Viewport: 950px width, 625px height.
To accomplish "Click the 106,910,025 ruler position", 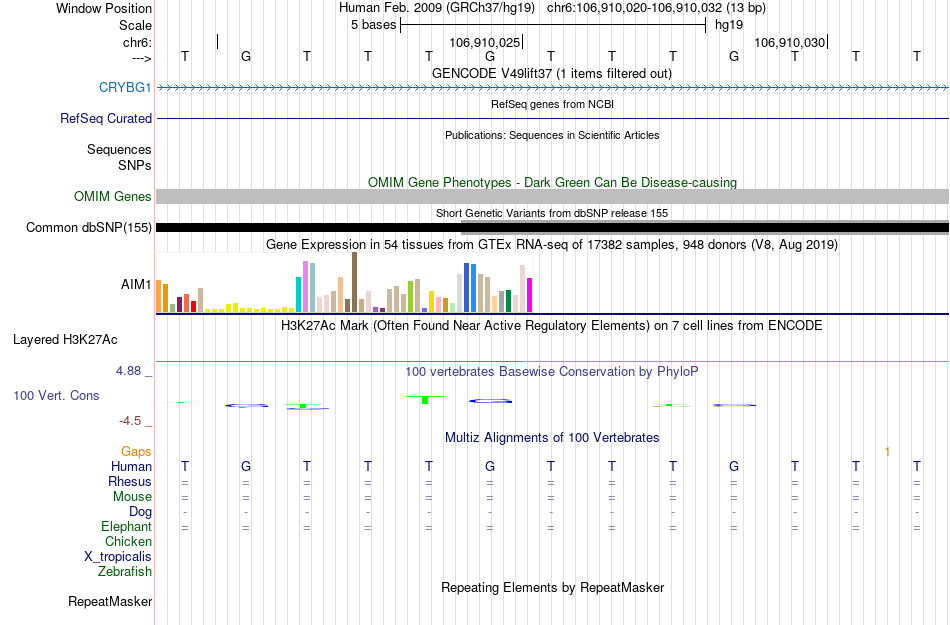I will pyautogui.click(x=485, y=42).
